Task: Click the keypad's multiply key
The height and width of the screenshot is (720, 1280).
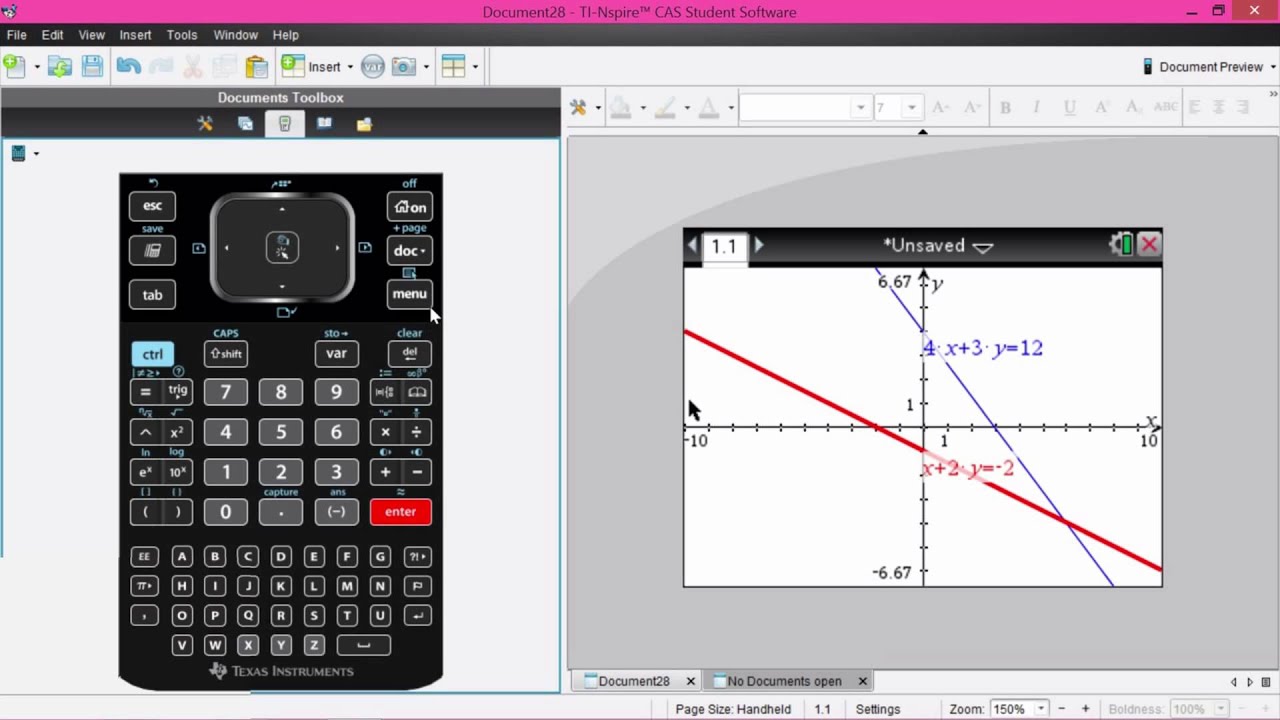Action: pyautogui.click(x=385, y=432)
